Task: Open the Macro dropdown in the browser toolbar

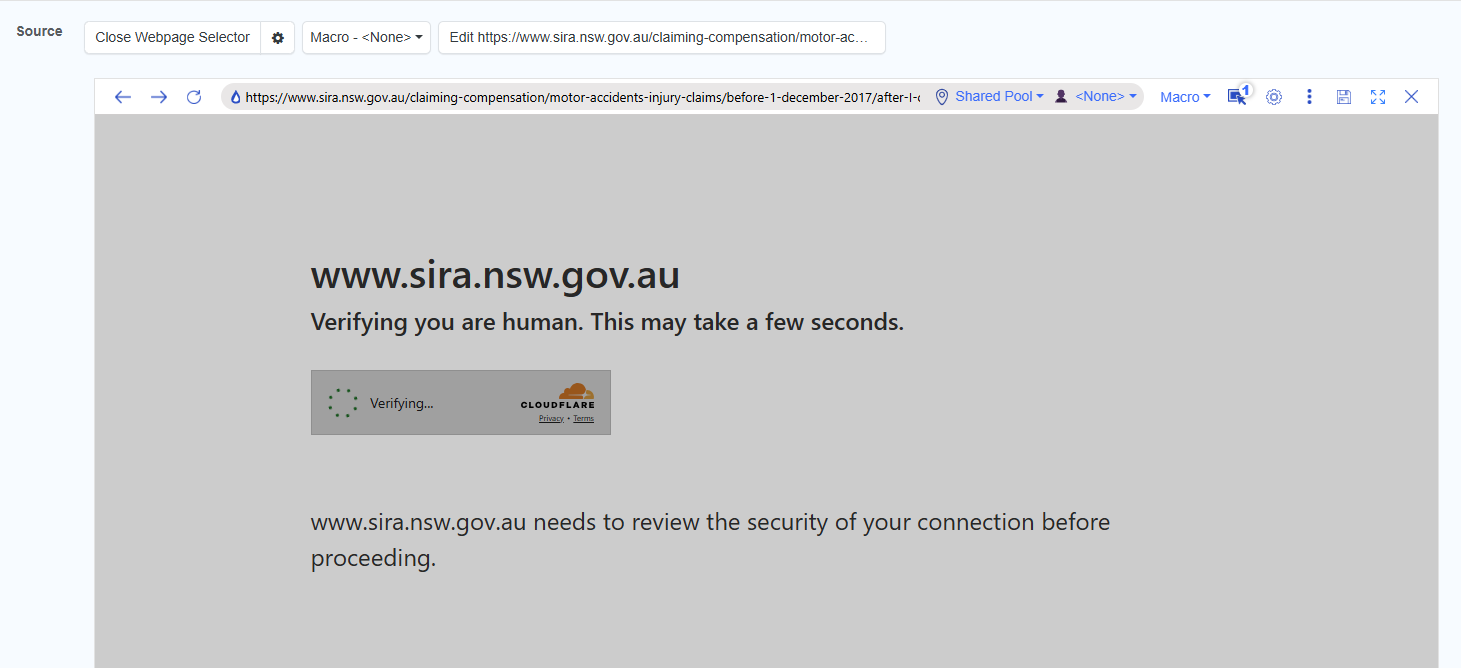Action: tap(1185, 97)
